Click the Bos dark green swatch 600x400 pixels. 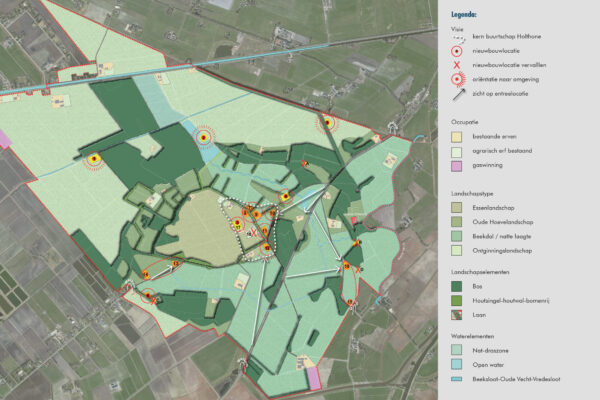pyautogui.click(x=457, y=286)
